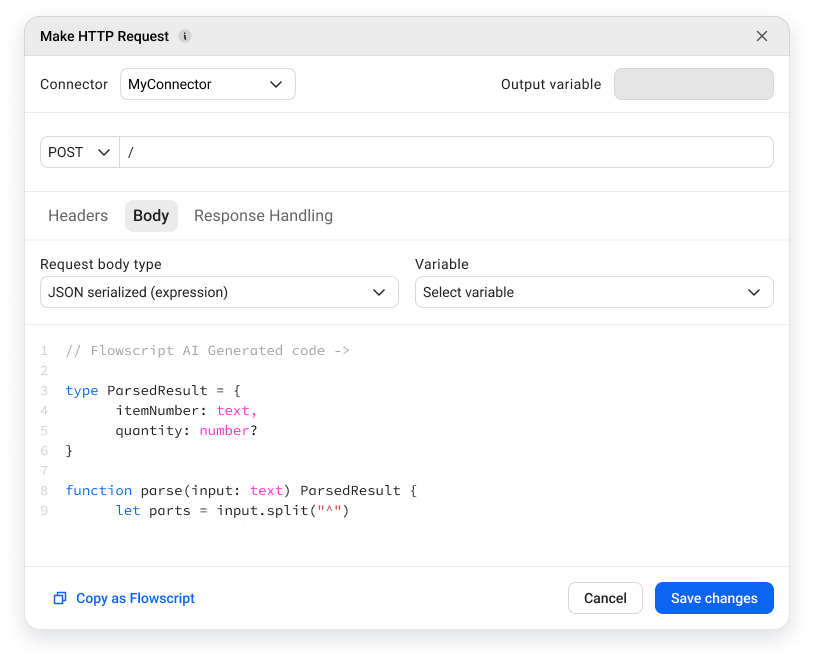Open the POST method dropdown

(x=79, y=152)
